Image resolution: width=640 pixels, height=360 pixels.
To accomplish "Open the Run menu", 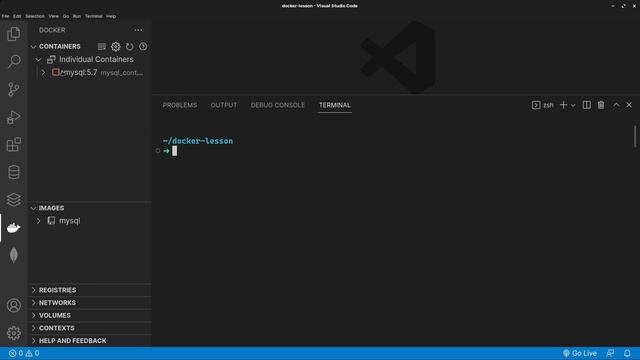I will [77, 16].
